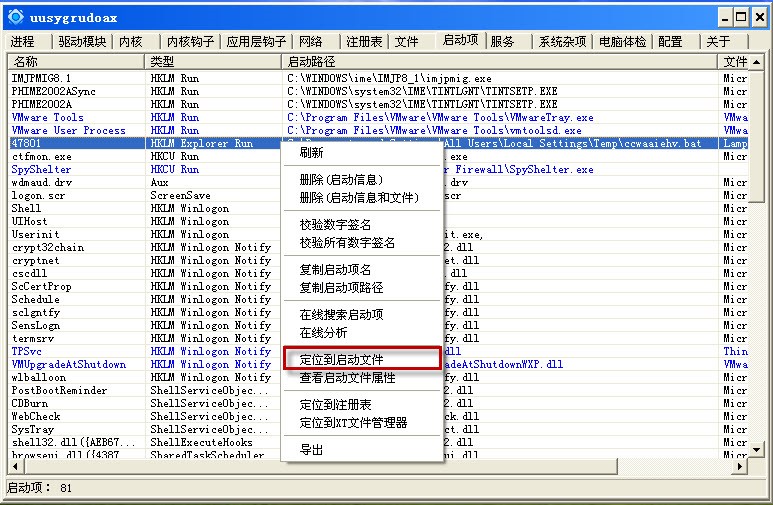Screen dimensions: 773x505
Task: Select the 启动项 tab
Action: pos(460,40)
